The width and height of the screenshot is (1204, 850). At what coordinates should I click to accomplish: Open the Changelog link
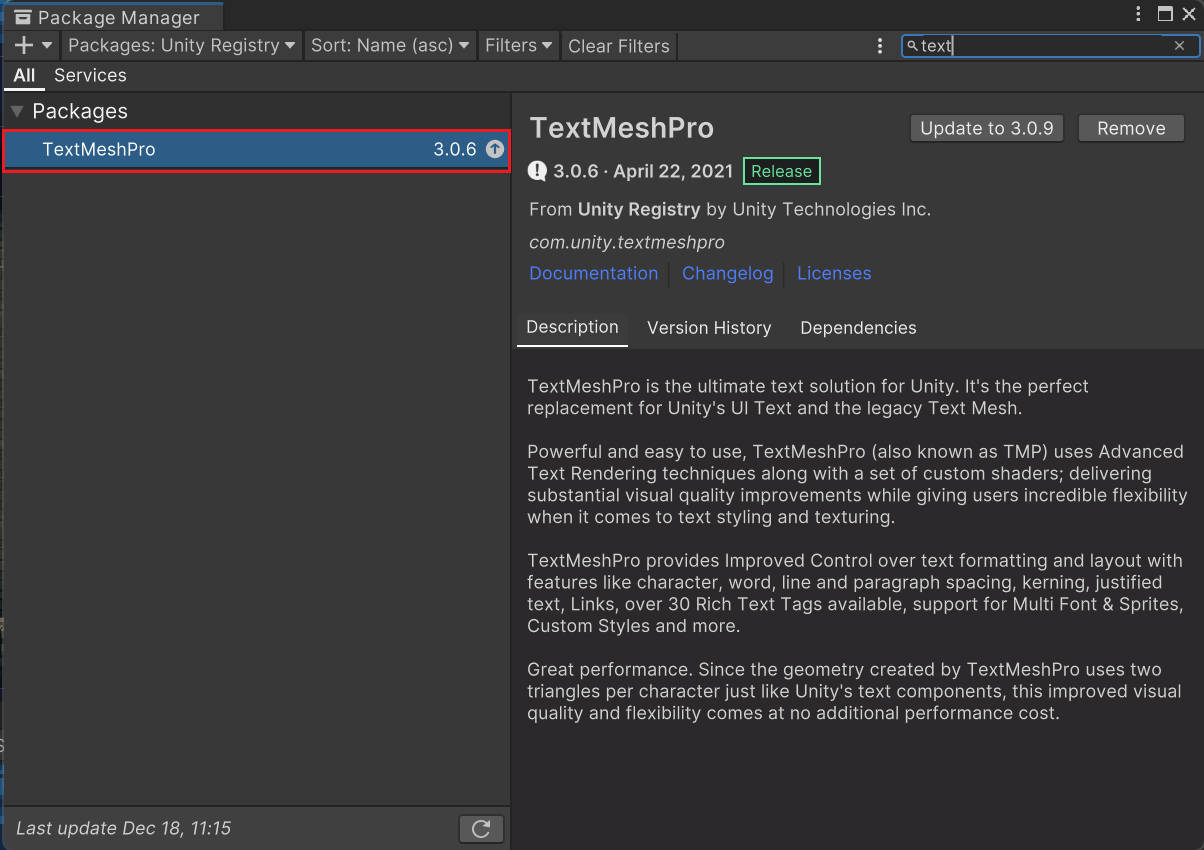(727, 273)
